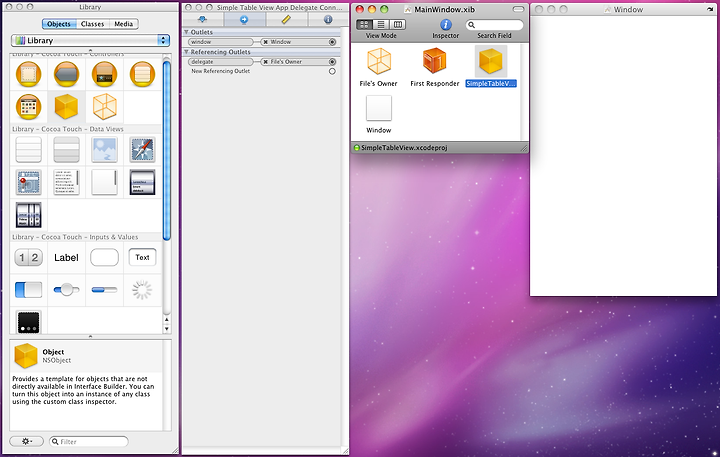Click the SimpleTableView.xcodeproj status text

coord(404,148)
